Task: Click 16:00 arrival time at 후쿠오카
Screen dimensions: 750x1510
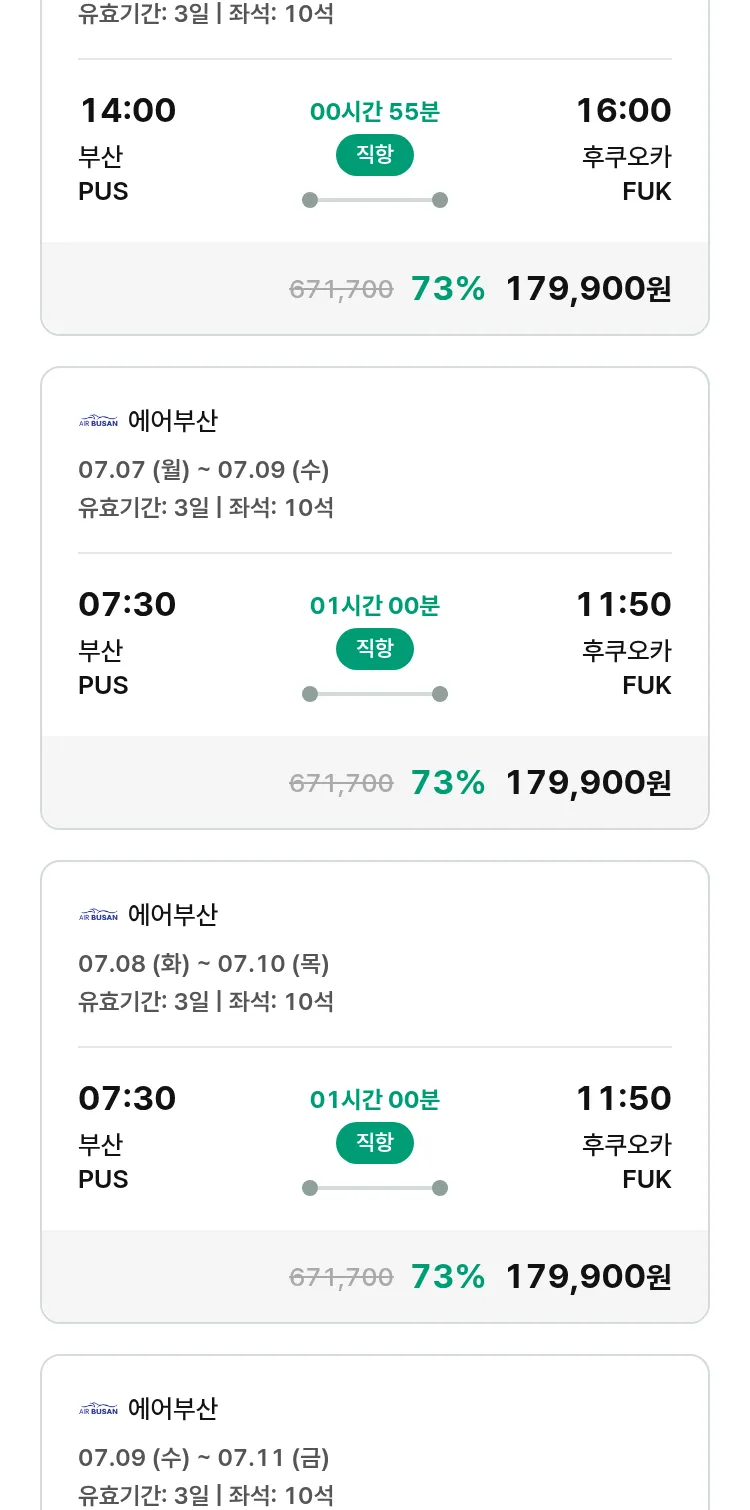Action: click(x=623, y=110)
